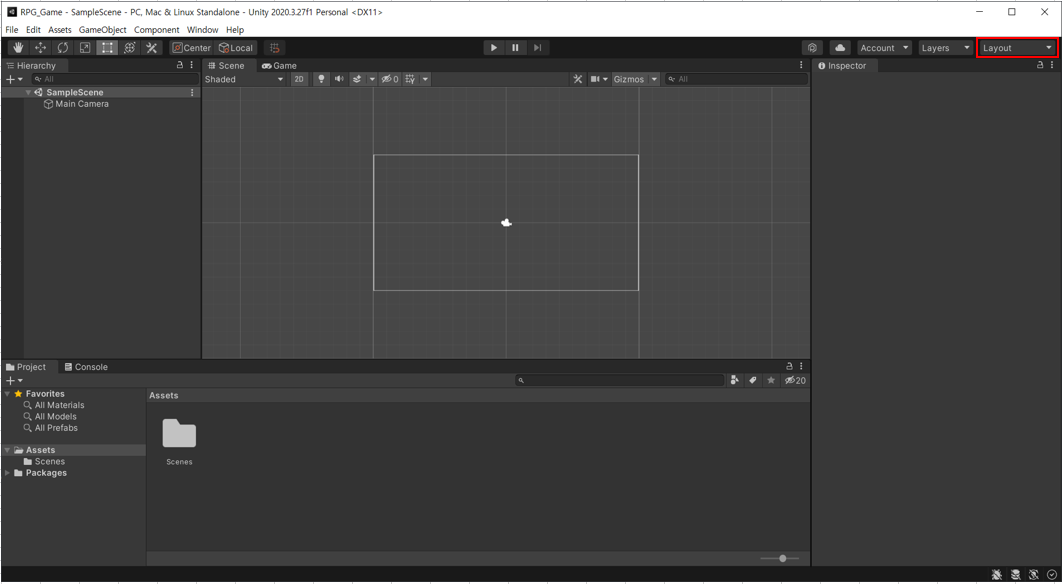Click the debug mode bug icon

click(997, 575)
